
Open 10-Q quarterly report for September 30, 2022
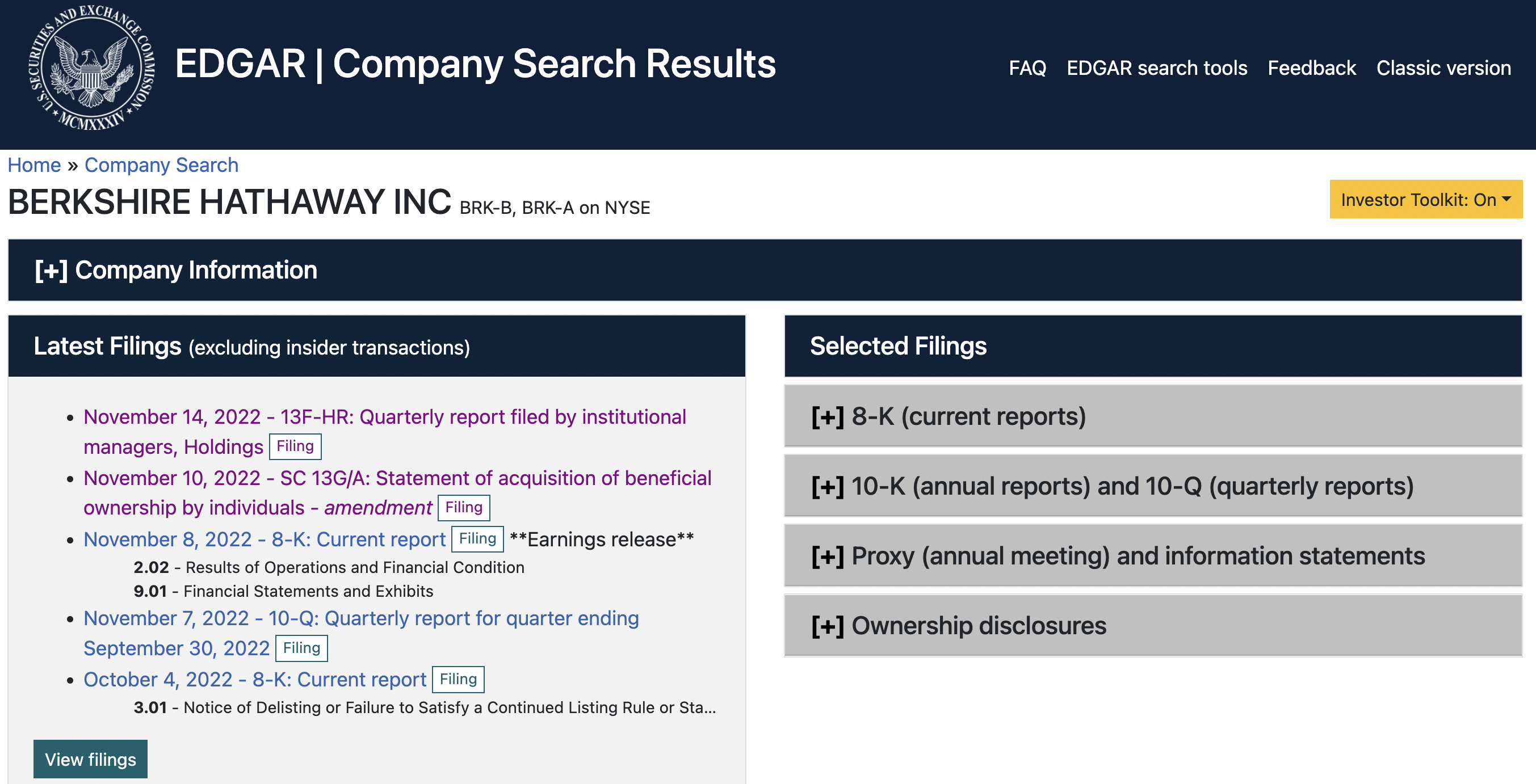point(361,618)
